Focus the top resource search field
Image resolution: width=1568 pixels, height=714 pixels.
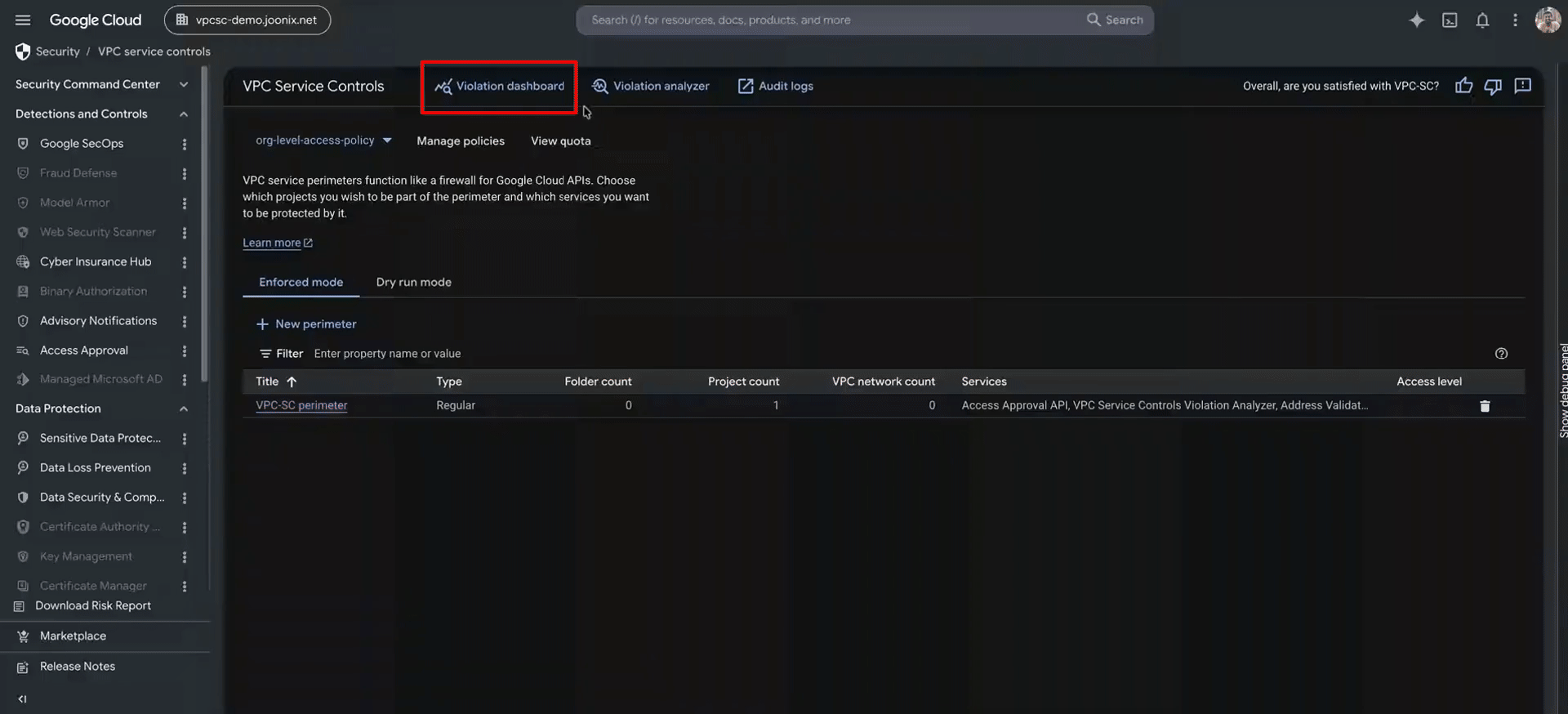(833, 20)
